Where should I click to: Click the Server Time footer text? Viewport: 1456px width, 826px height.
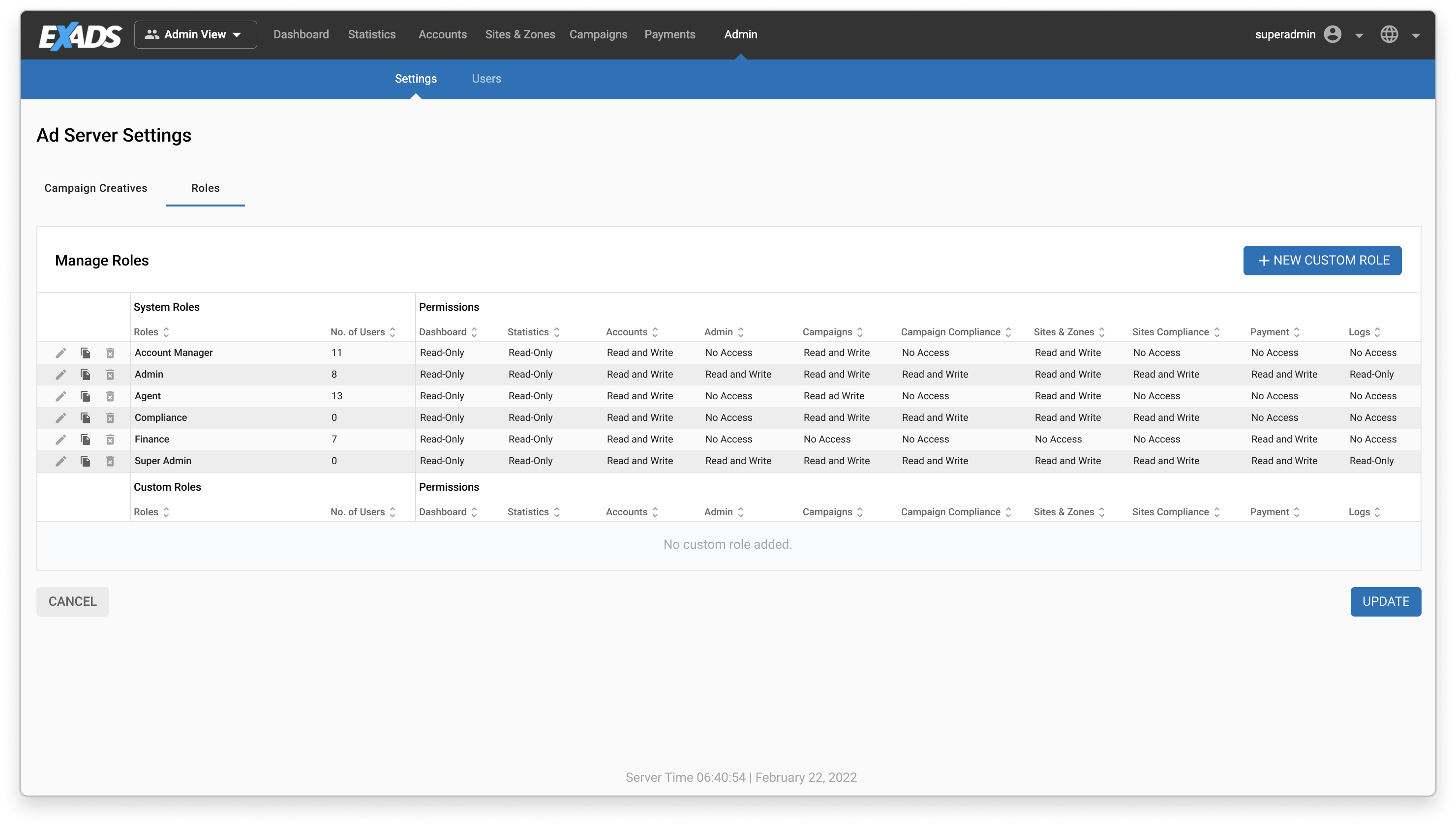(741, 777)
